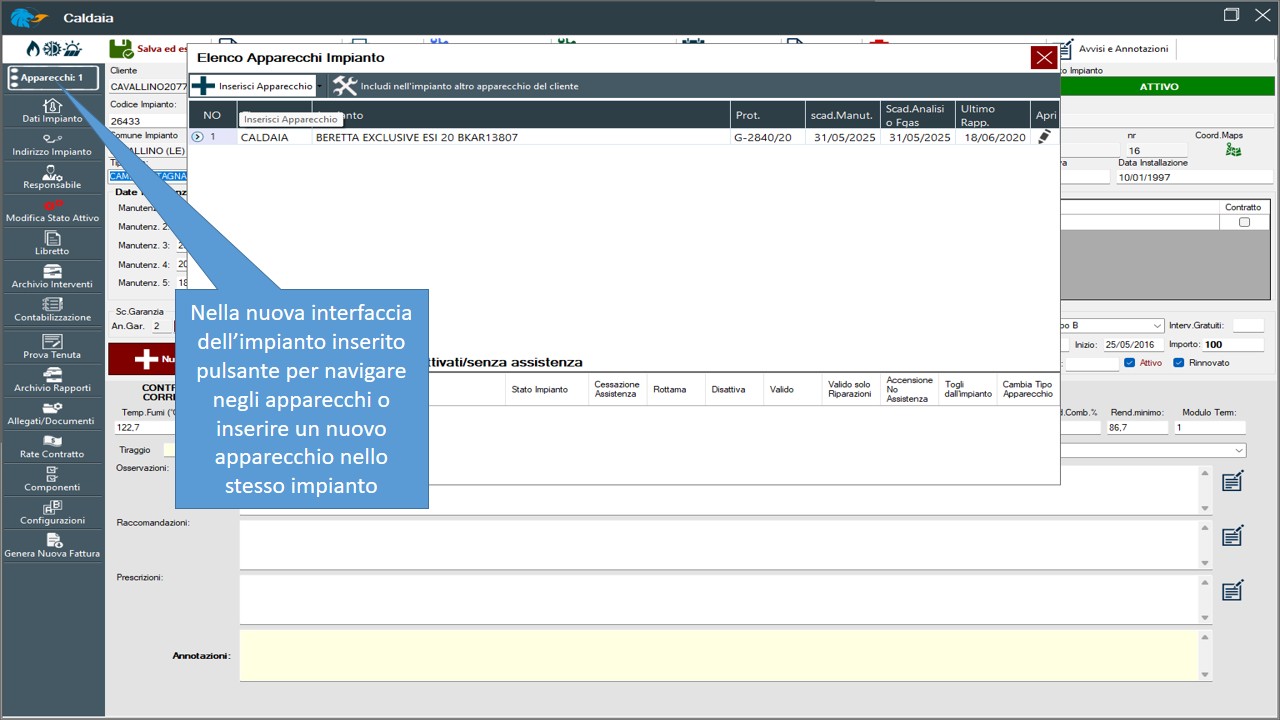Expand the Inserisci Apparecchio dropdown arrow

coord(320,86)
